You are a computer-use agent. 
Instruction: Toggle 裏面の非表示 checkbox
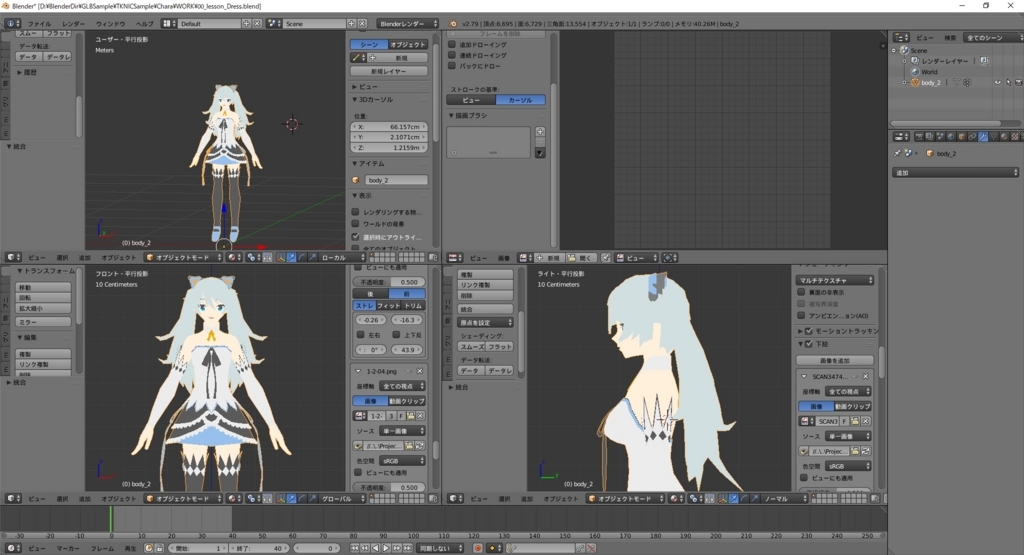[801, 292]
